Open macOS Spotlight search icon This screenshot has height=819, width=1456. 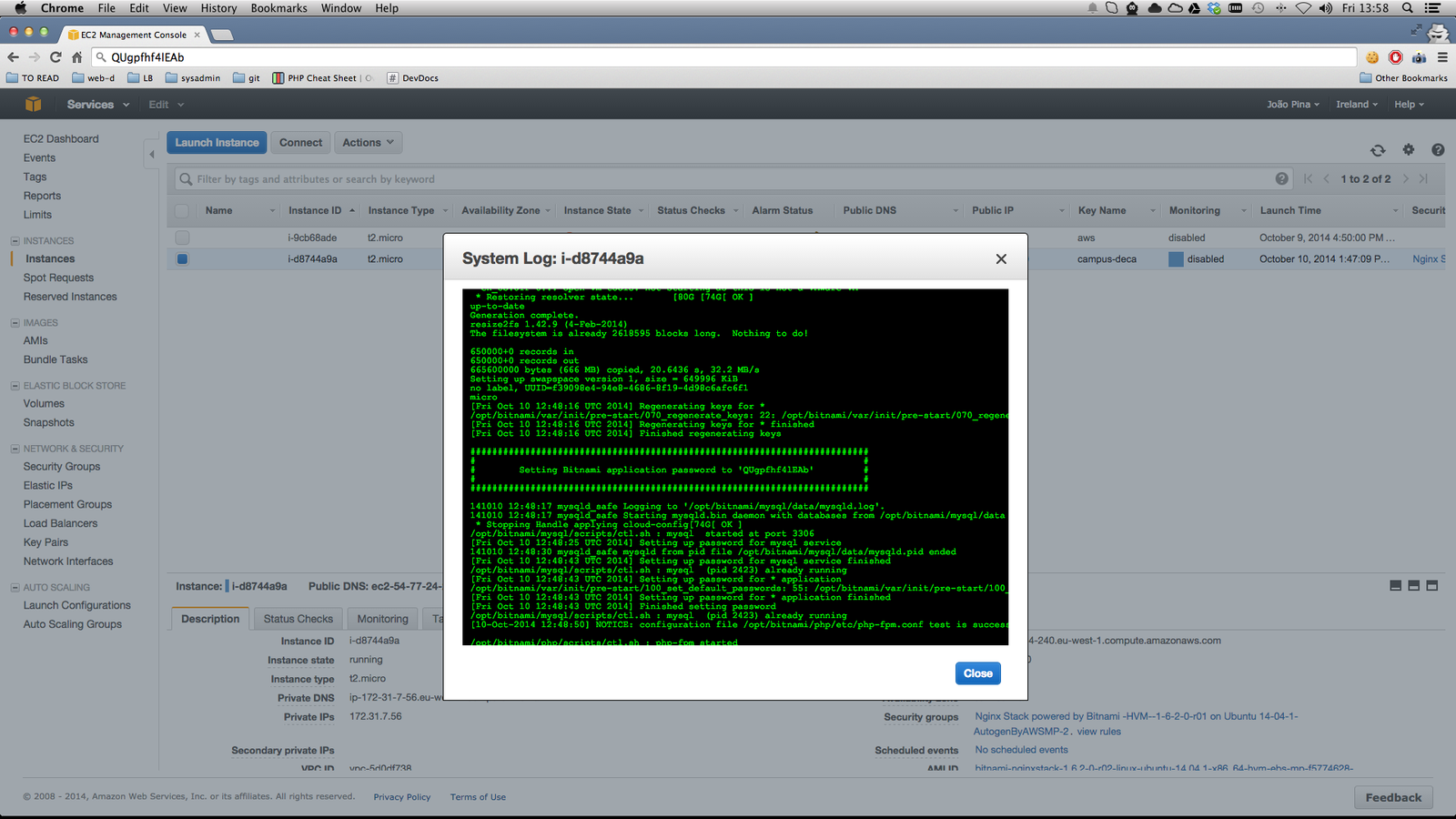1408,8
